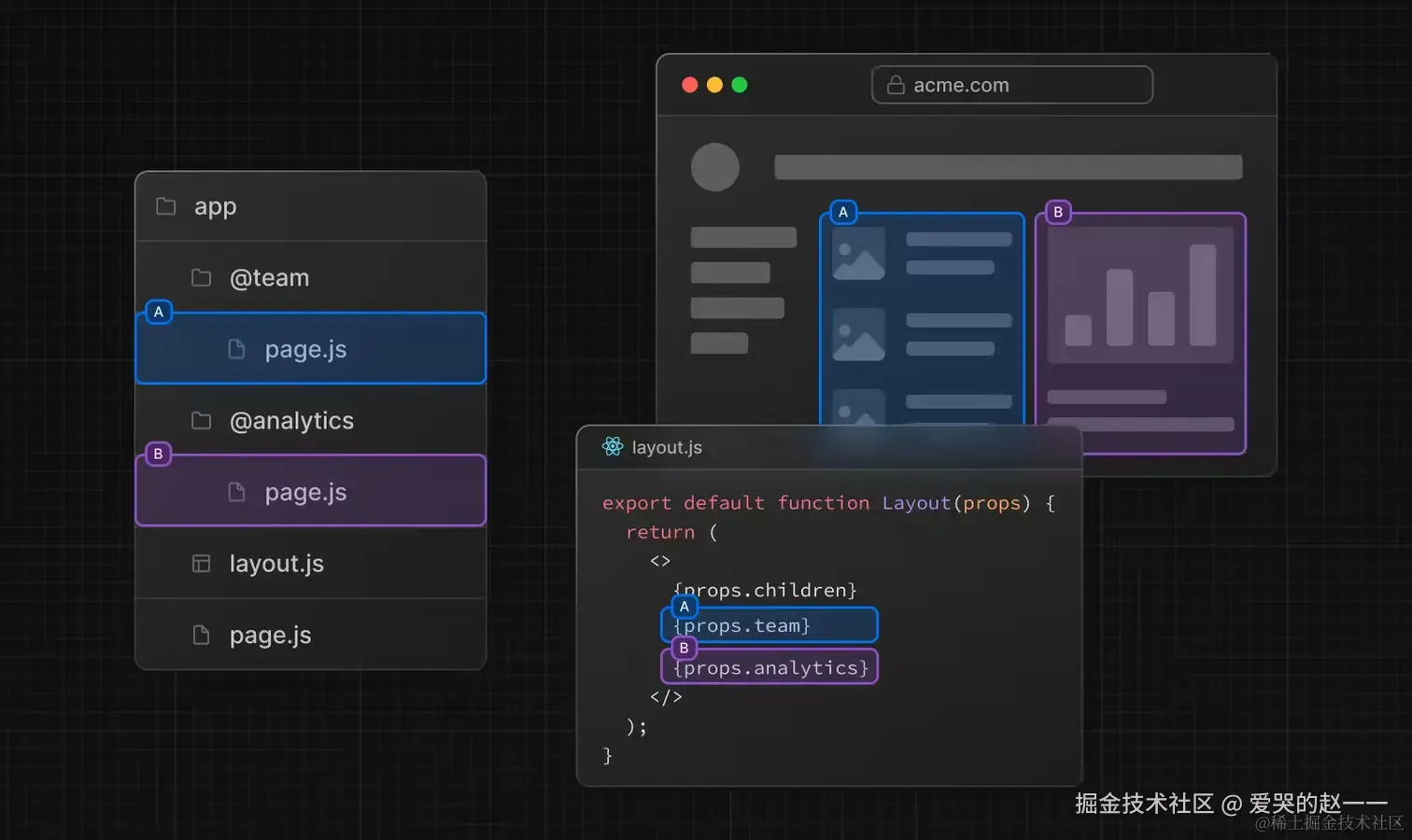Click the React icon on the layout.js tab

click(x=613, y=447)
